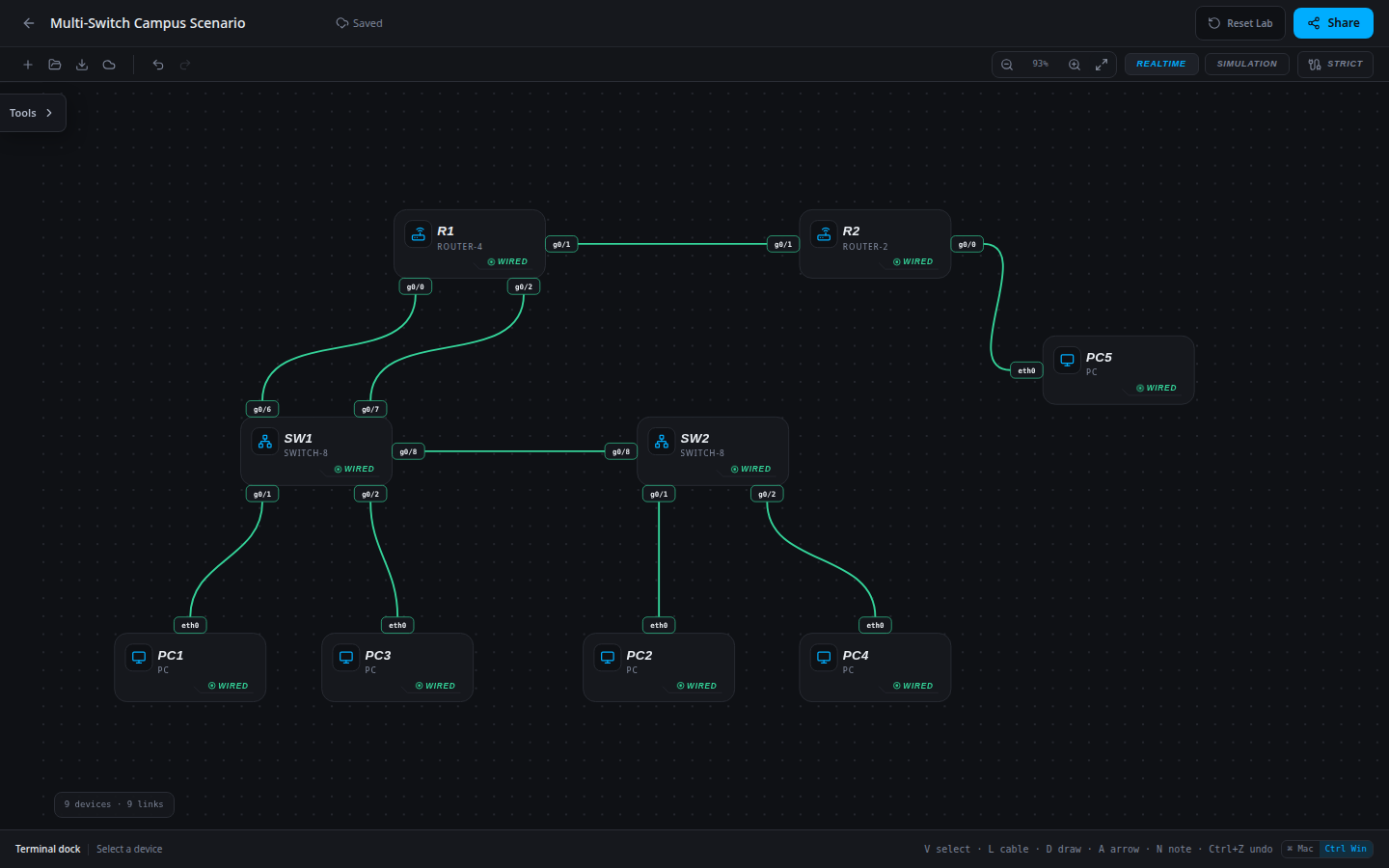Viewport: 1389px width, 868px height.
Task: Click SW1 port g0/8
Action: [409, 451]
